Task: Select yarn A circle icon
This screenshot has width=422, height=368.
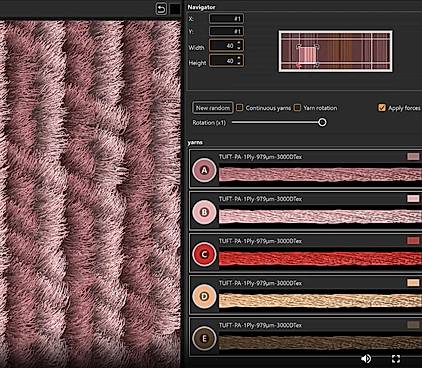Action: coord(204,170)
